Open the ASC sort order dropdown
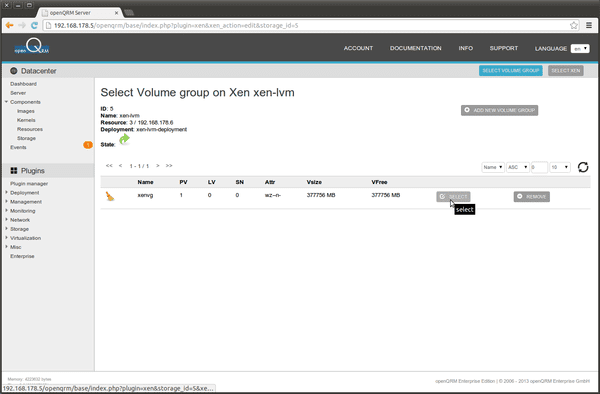600x394 pixels. click(x=518, y=167)
